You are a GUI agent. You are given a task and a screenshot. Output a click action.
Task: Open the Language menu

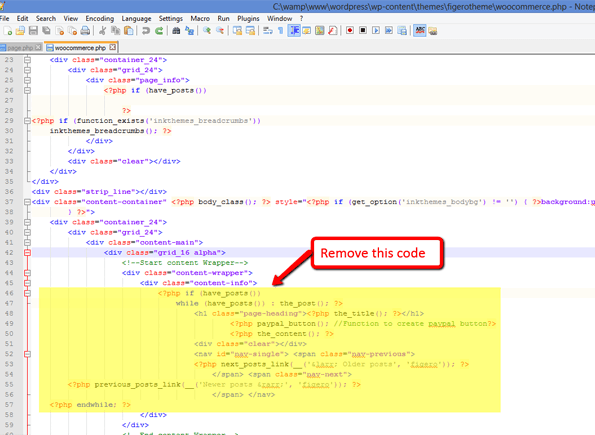pyautogui.click(x=136, y=19)
